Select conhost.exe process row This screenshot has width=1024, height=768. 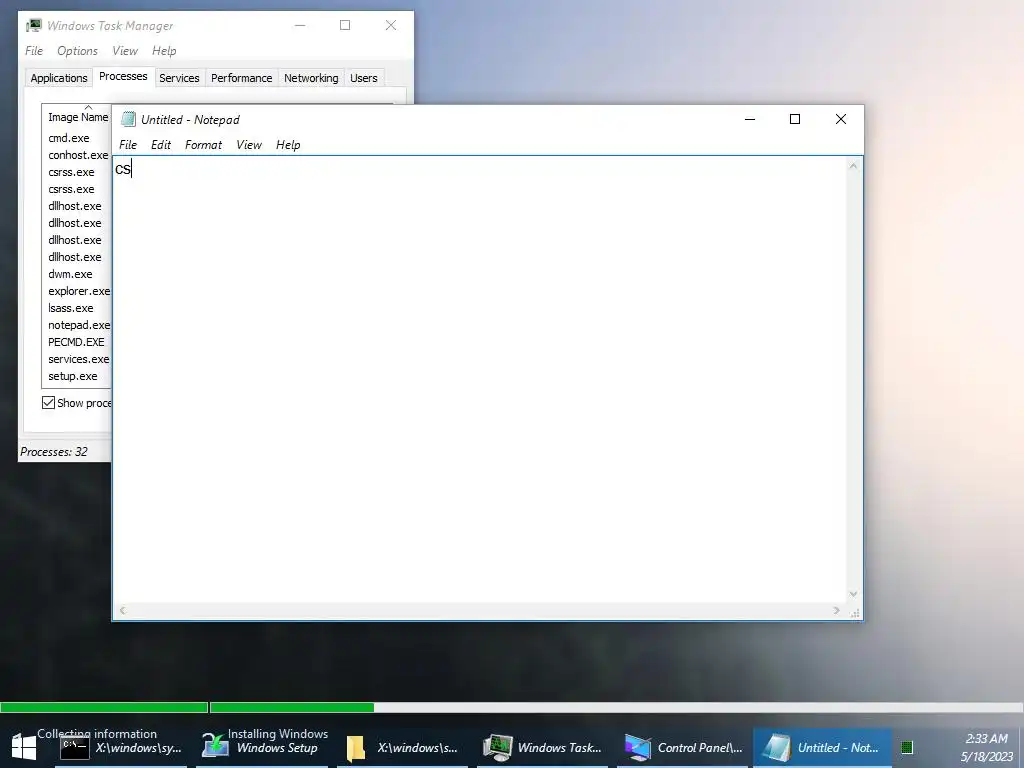click(x=77, y=155)
